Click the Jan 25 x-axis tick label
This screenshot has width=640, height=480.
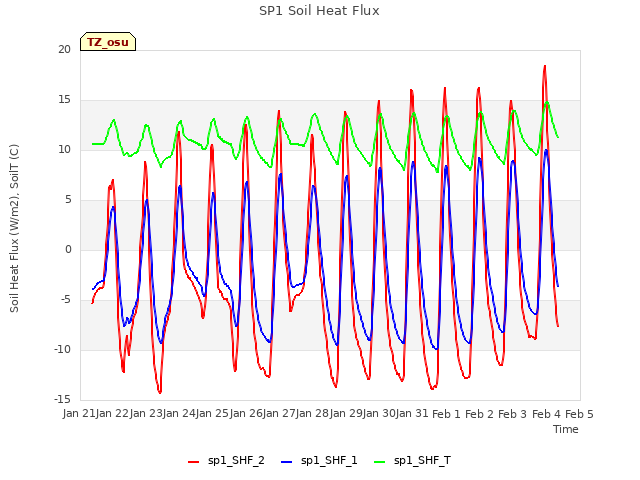[212, 414]
